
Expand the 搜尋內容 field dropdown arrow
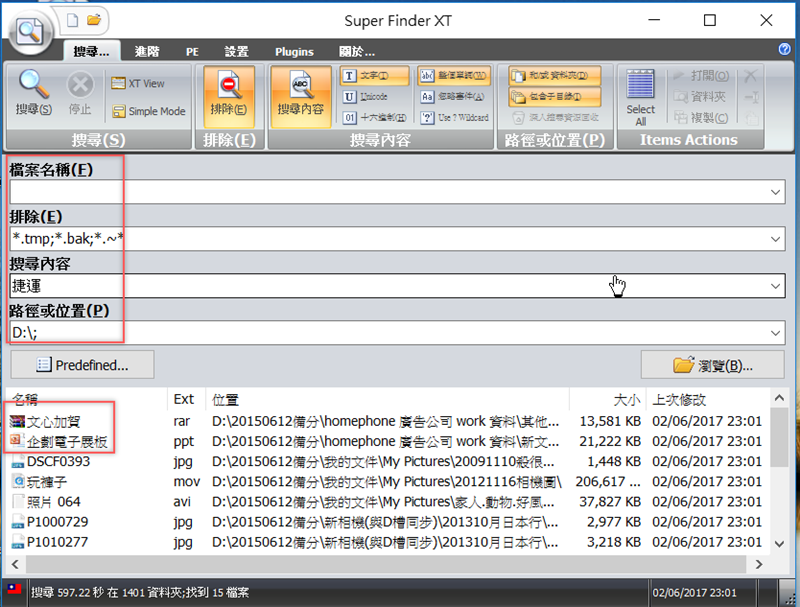pyautogui.click(x=775, y=286)
